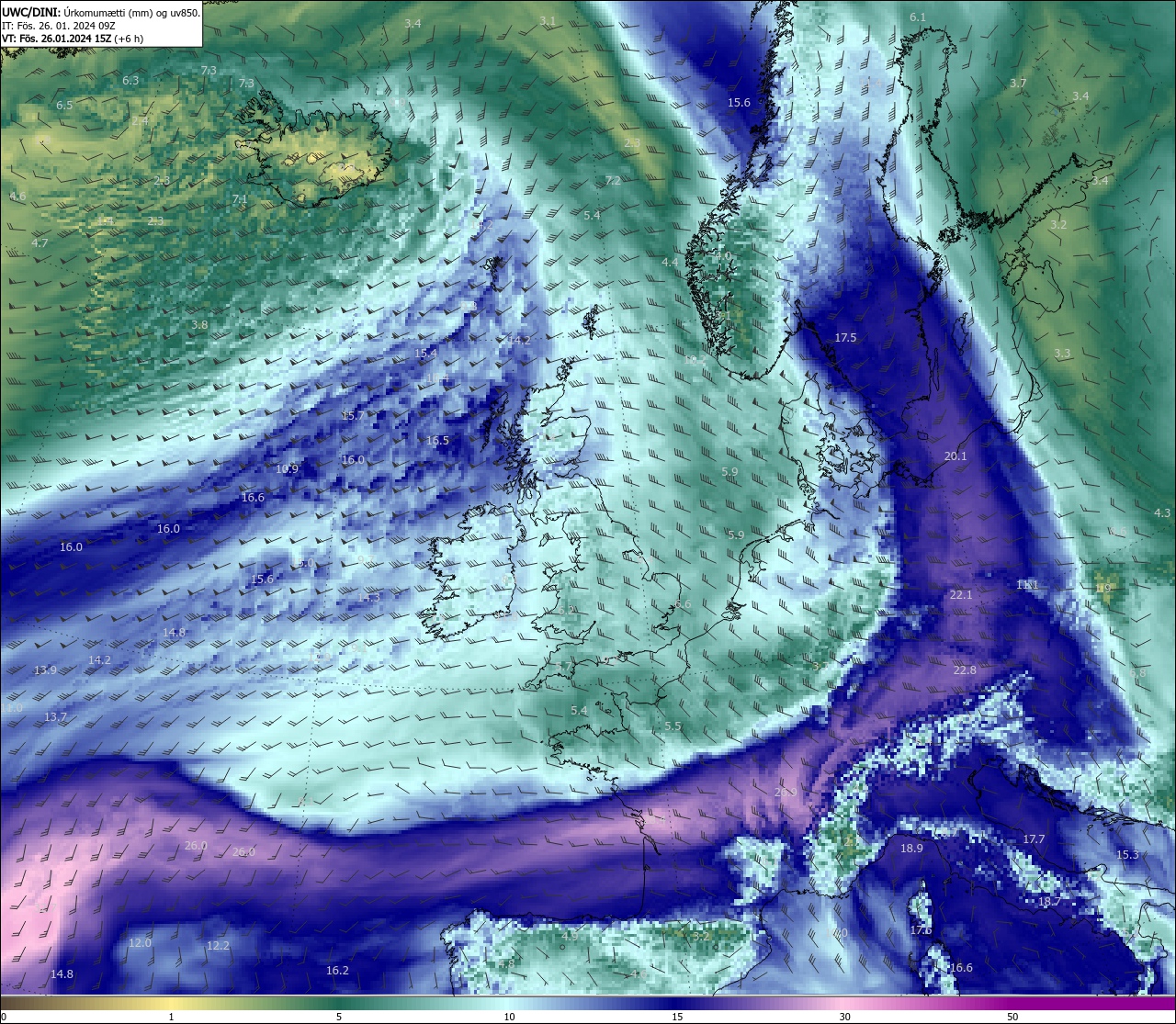The height and width of the screenshot is (1024, 1176).
Task: Click the 3.2 value label
Action: click(x=1058, y=225)
